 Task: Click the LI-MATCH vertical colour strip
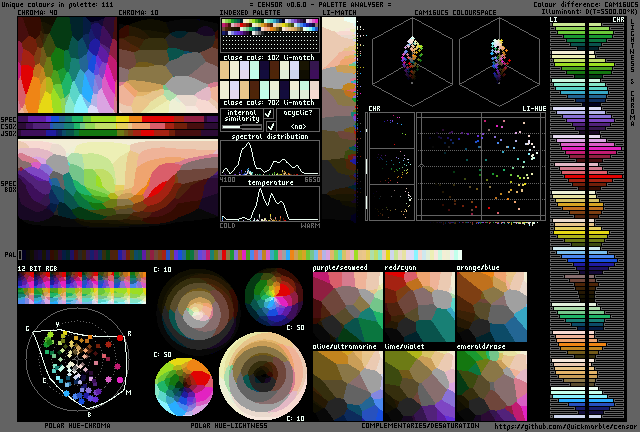(338, 119)
